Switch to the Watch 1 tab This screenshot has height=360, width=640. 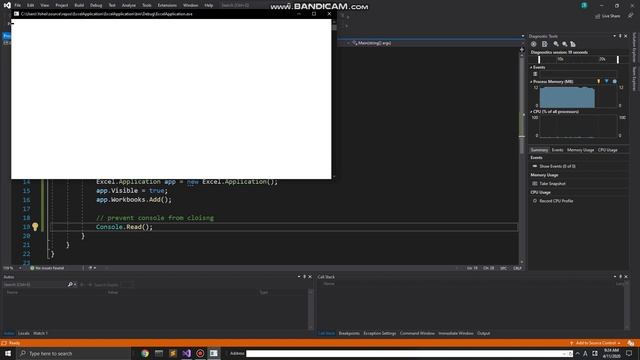40,333
